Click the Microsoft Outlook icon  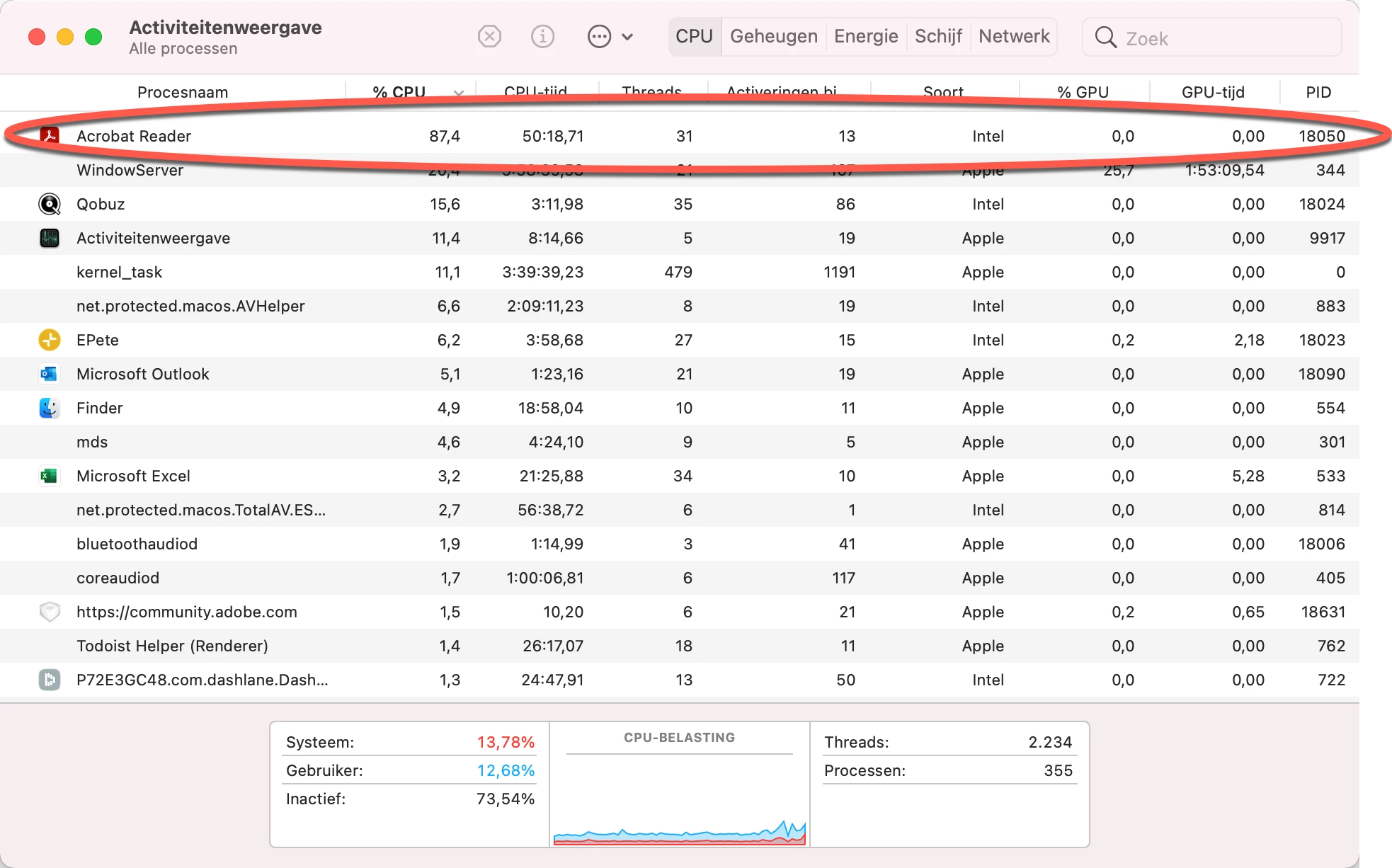tap(50, 374)
